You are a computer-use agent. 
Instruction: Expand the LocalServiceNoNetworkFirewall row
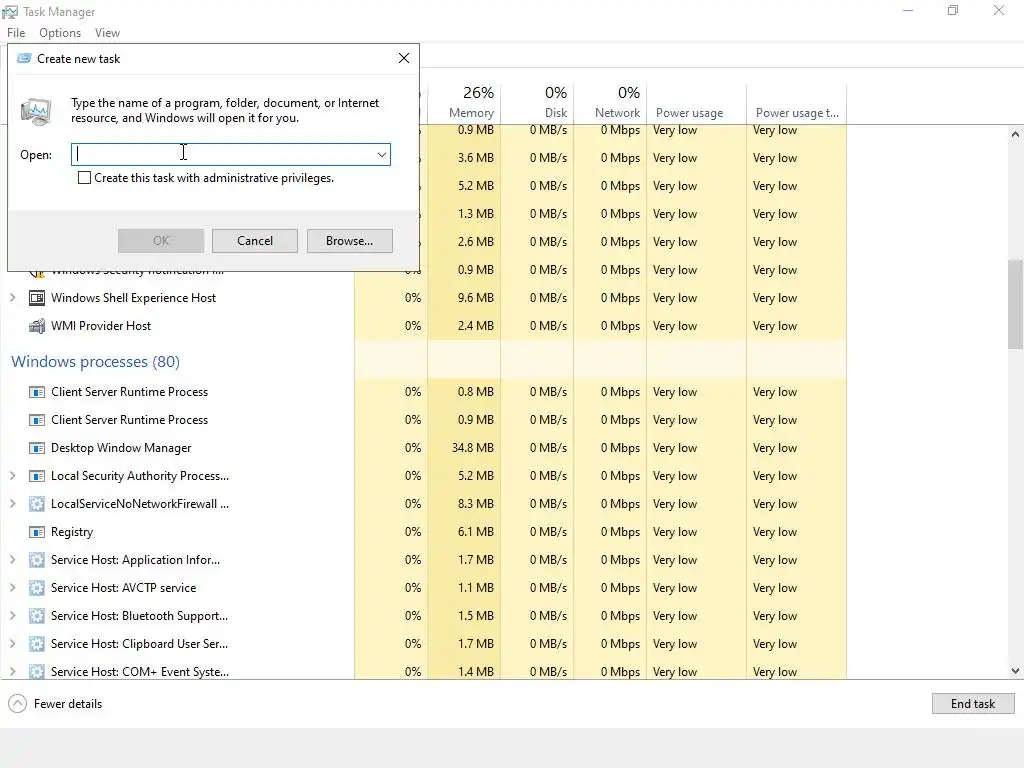(12, 504)
